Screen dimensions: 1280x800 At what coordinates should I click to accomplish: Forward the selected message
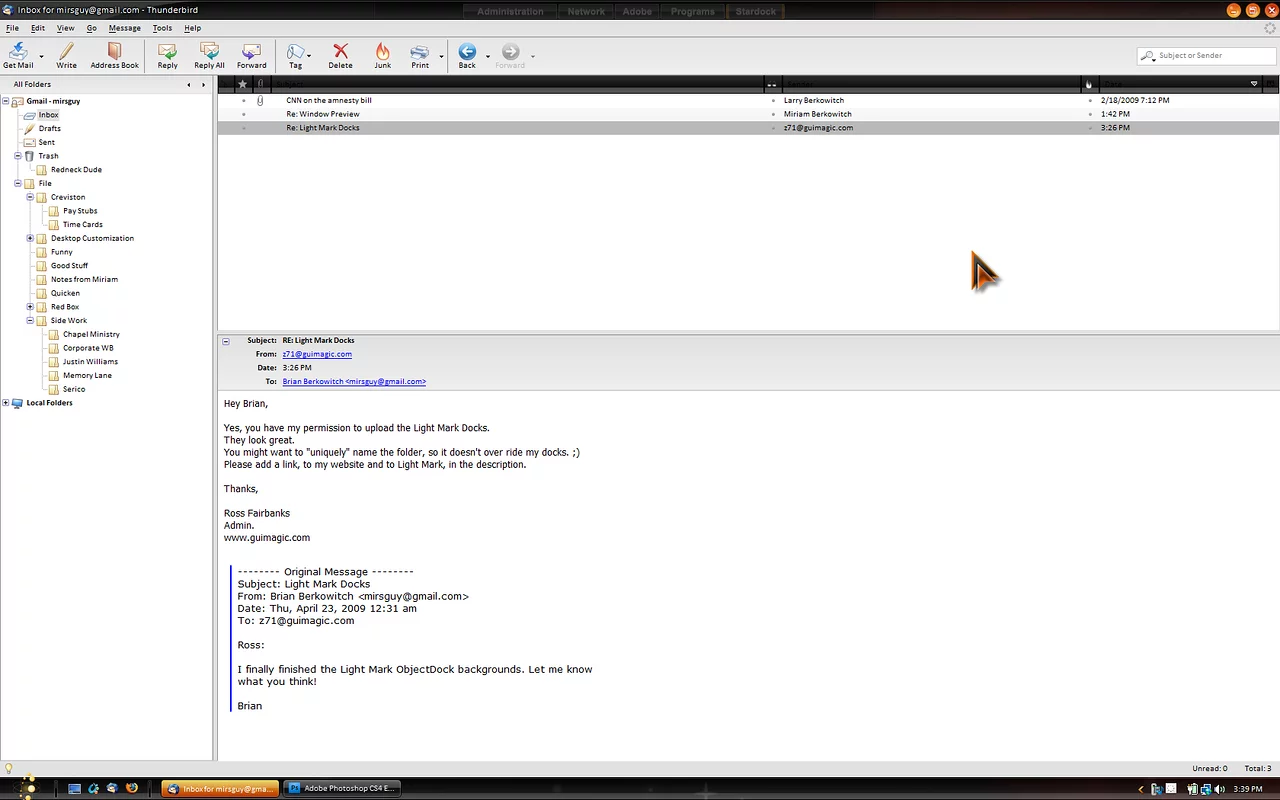pyautogui.click(x=252, y=54)
